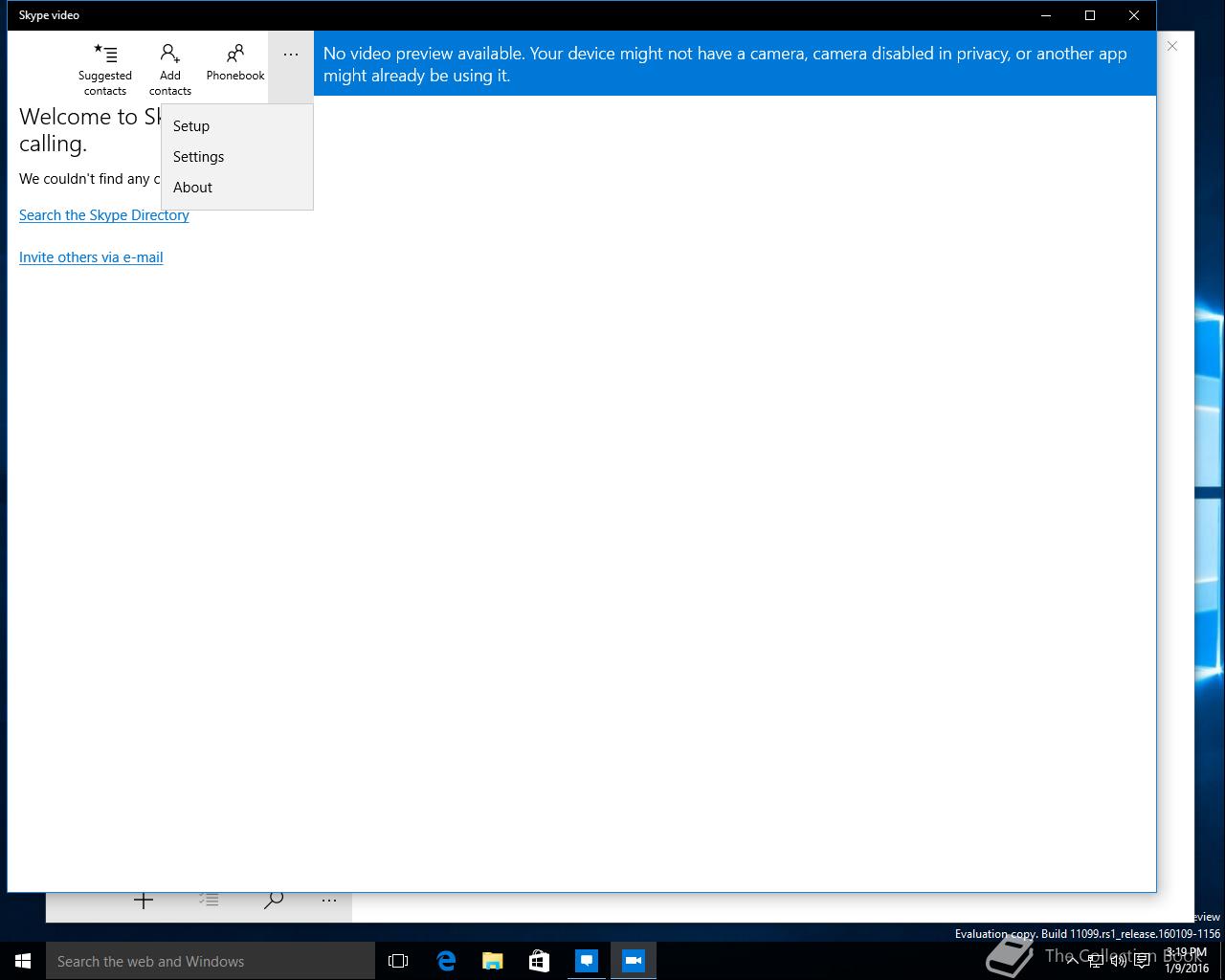The width and height of the screenshot is (1225, 980).
Task: Launch Microsoft Edge from the taskbar
Action: pyautogui.click(x=446, y=961)
